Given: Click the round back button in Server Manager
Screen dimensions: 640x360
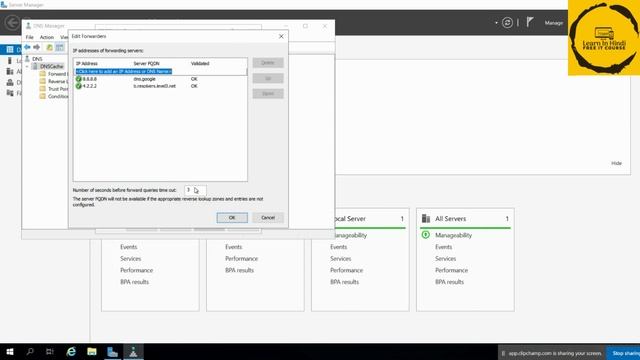Looking at the screenshot, I should pos(12,22).
